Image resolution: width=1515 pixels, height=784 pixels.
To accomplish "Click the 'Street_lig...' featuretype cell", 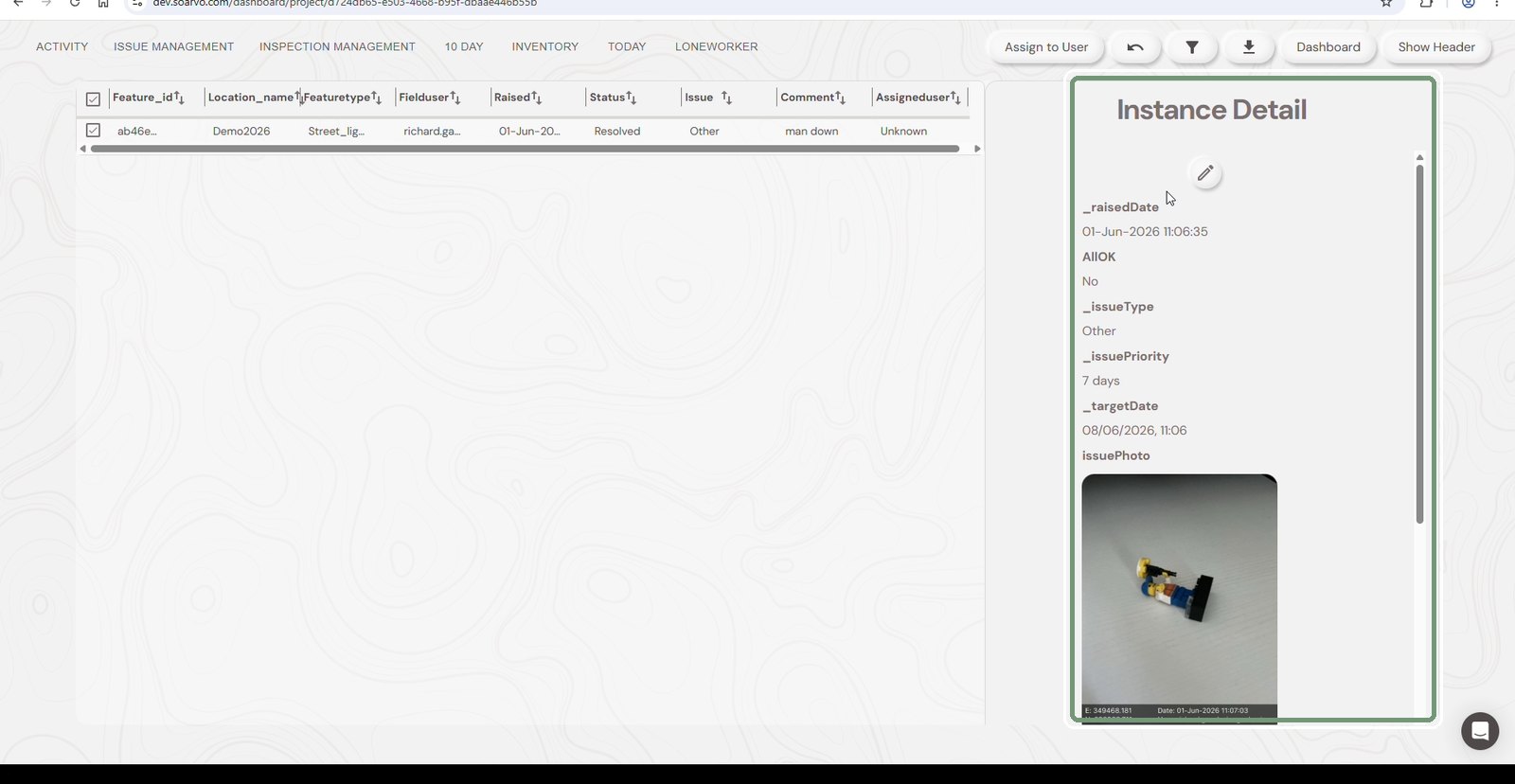I will click(336, 132).
